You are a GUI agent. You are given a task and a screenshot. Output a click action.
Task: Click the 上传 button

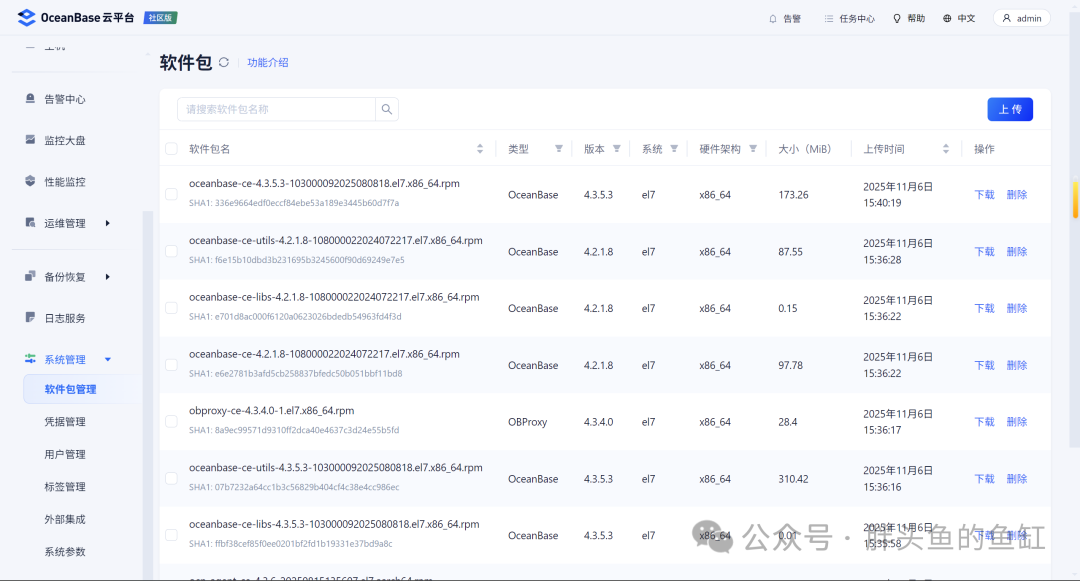(x=1010, y=109)
